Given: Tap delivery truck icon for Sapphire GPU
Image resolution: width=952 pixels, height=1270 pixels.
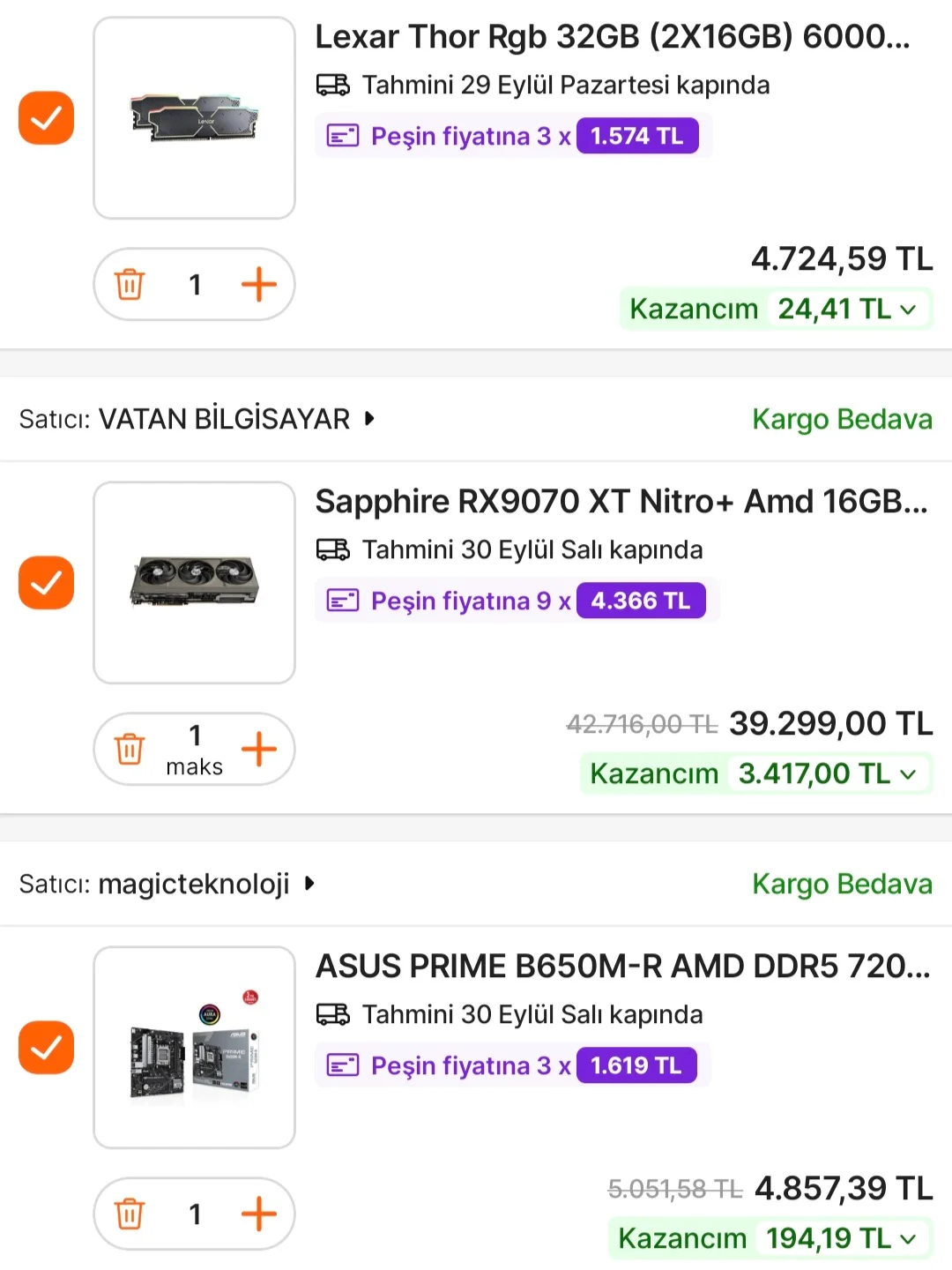Looking at the screenshot, I should 333,549.
